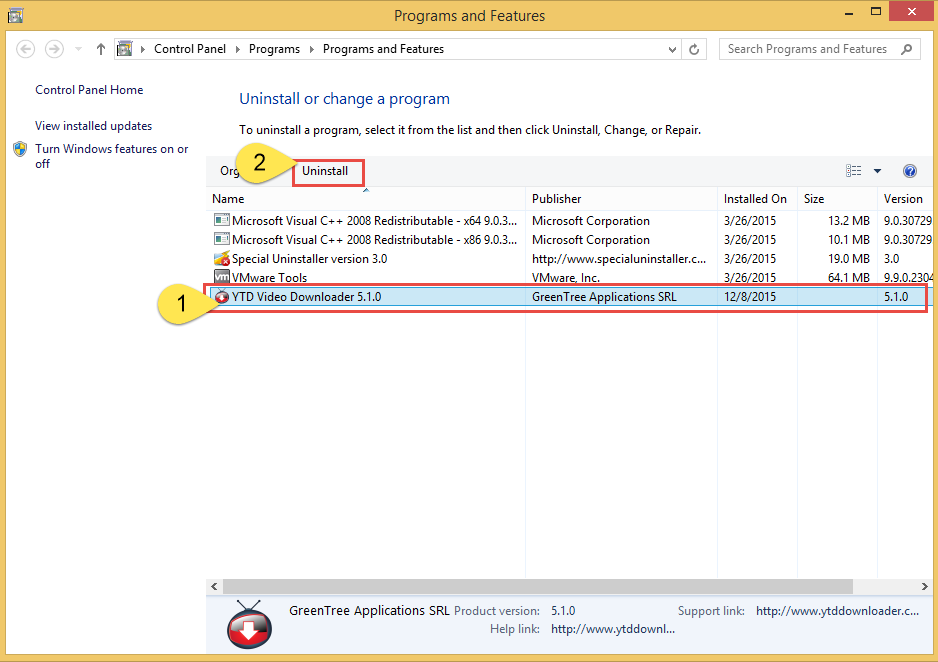Click the Windows features shield icon

coord(20,149)
